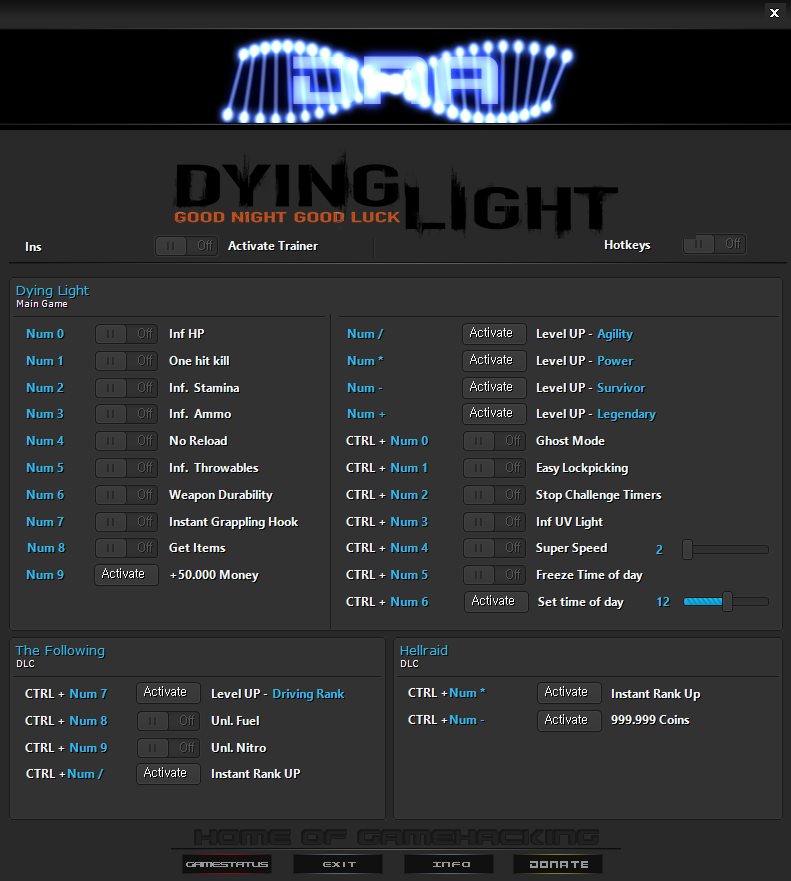Image resolution: width=791 pixels, height=881 pixels.
Task: Activate The Following Instant Rank UP
Action: tap(169, 774)
